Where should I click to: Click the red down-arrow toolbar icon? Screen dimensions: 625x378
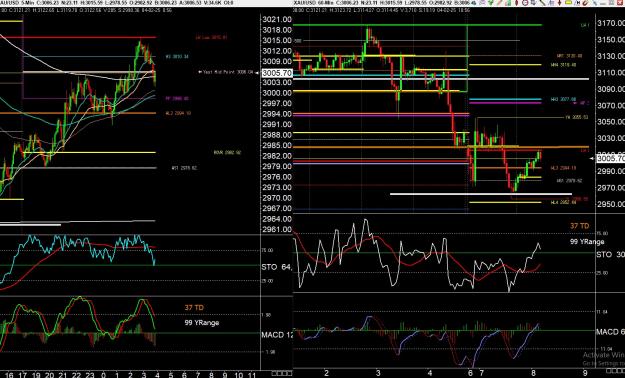pos(559,2)
